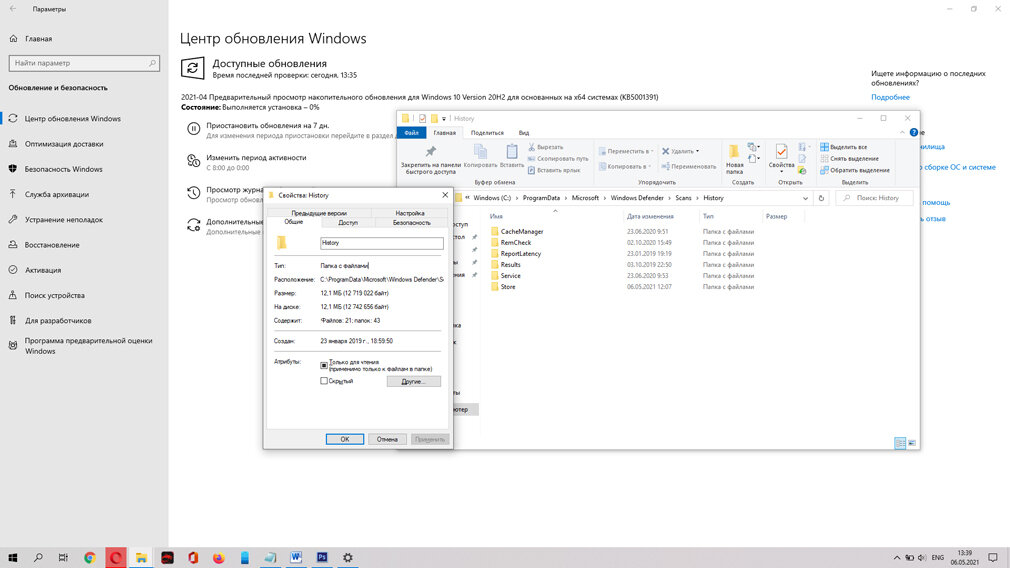Open Вид tab in Explorer
Image resolution: width=1010 pixels, height=568 pixels.
[524, 133]
